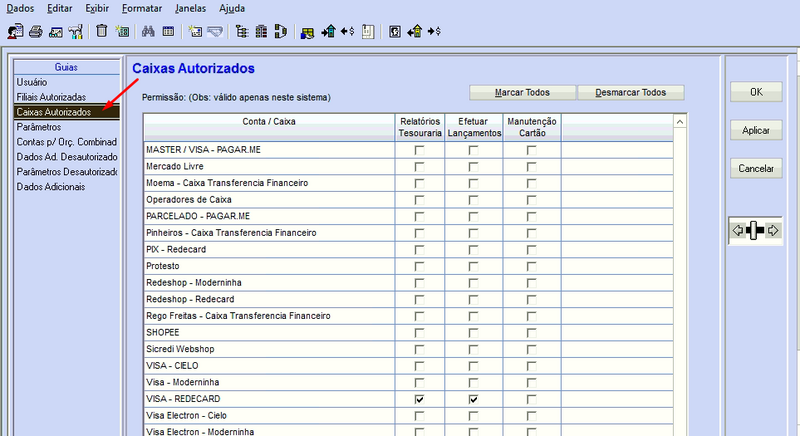Screen dimensions: 800x436
Task: Check Manutenção Cartão for MASTER / VISA - PAGAR.ME
Action: (x=532, y=150)
